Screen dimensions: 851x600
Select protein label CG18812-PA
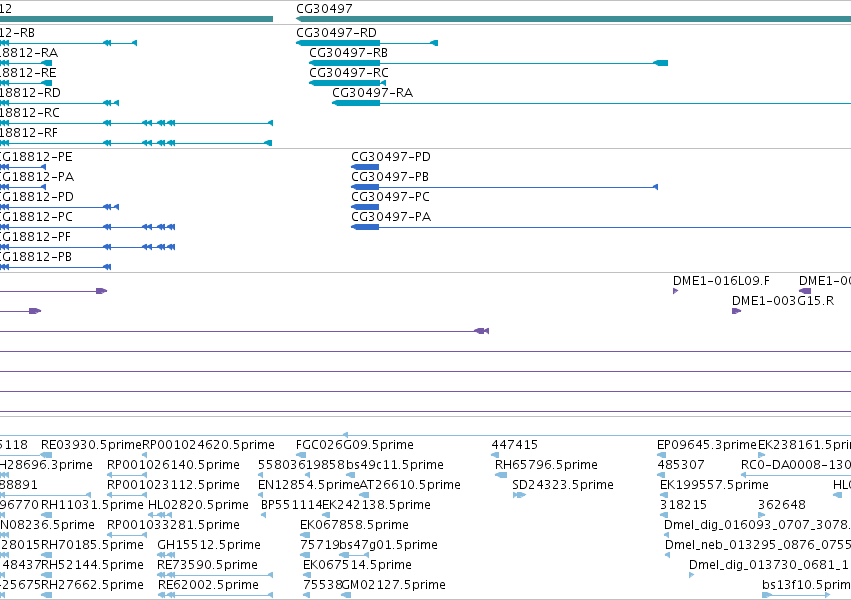pos(37,177)
